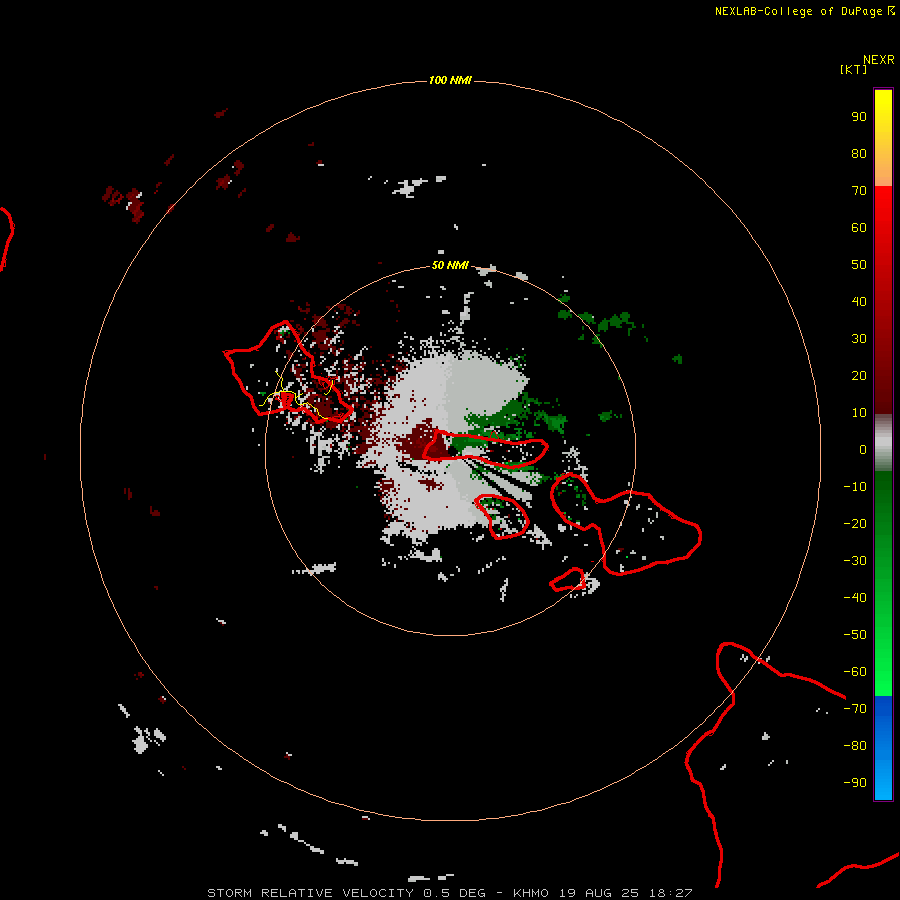Click the 10 value on the velocity scale
The width and height of the screenshot is (900, 900).
[859, 413]
